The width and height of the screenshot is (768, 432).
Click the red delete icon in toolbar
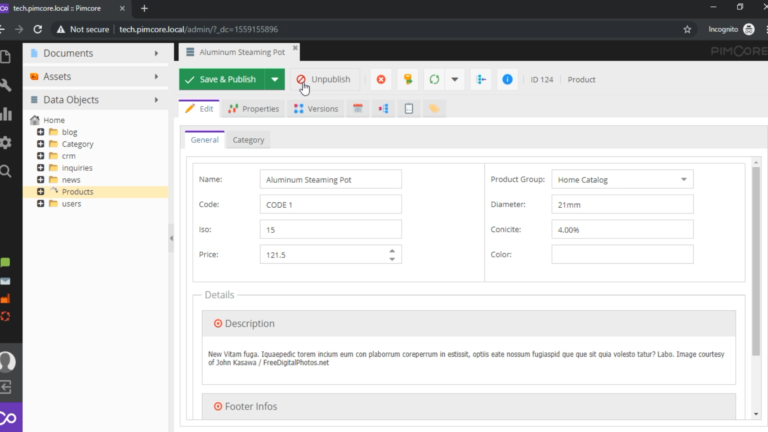point(381,79)
